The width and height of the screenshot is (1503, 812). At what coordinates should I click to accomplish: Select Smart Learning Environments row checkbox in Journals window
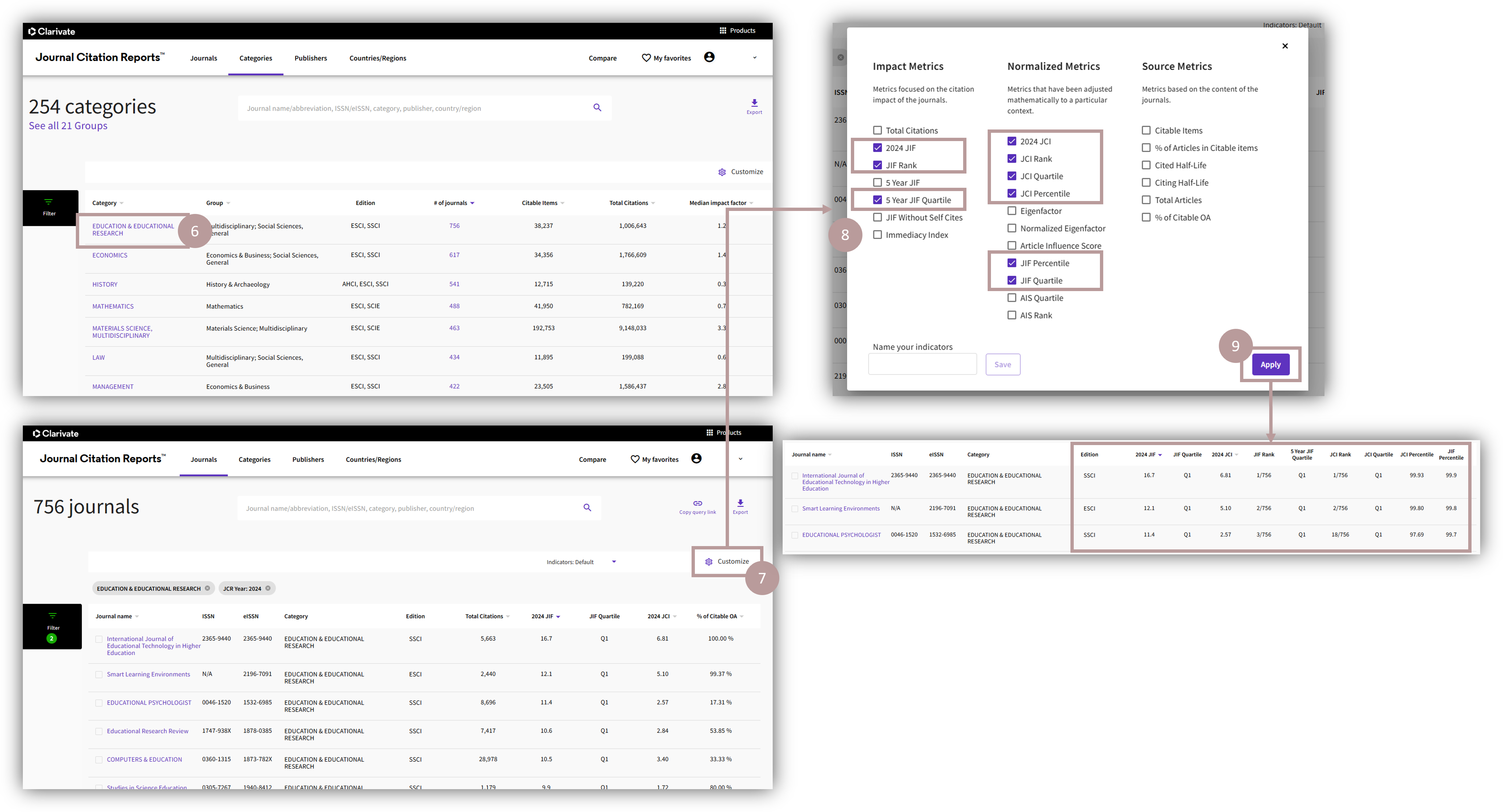(x=99, y=674)
